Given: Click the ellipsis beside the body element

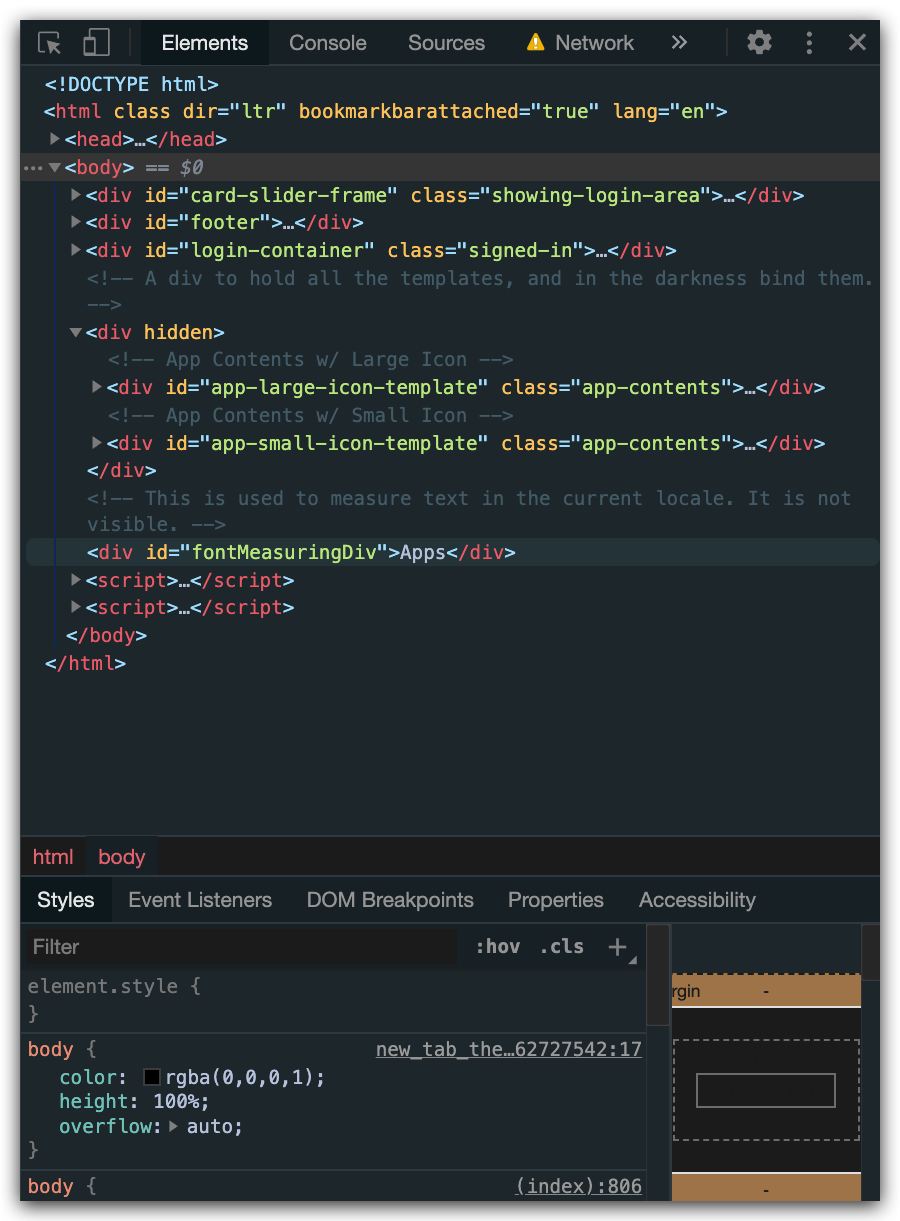Looking at the screenshot, I should 33,168.
